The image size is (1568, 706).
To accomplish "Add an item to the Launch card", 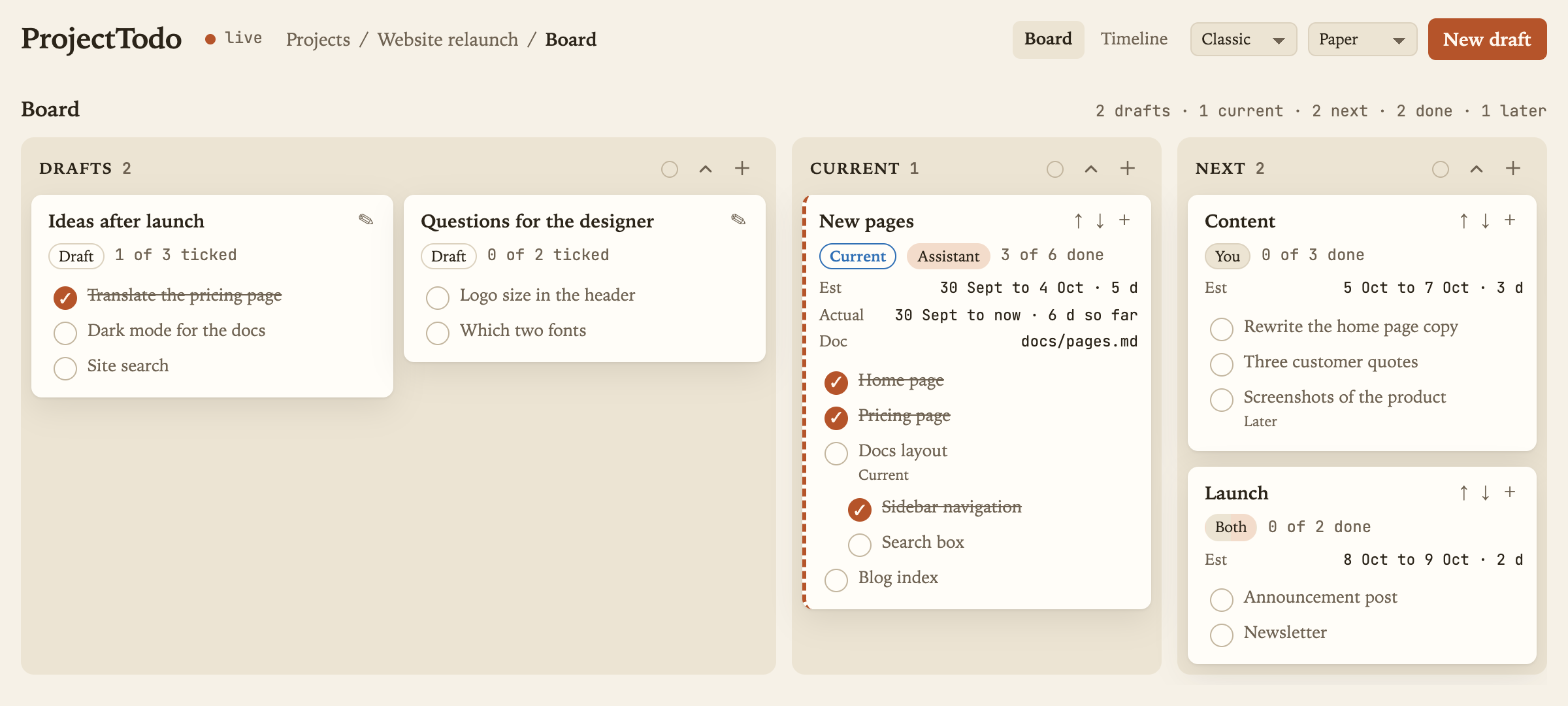I will 1510,493.
